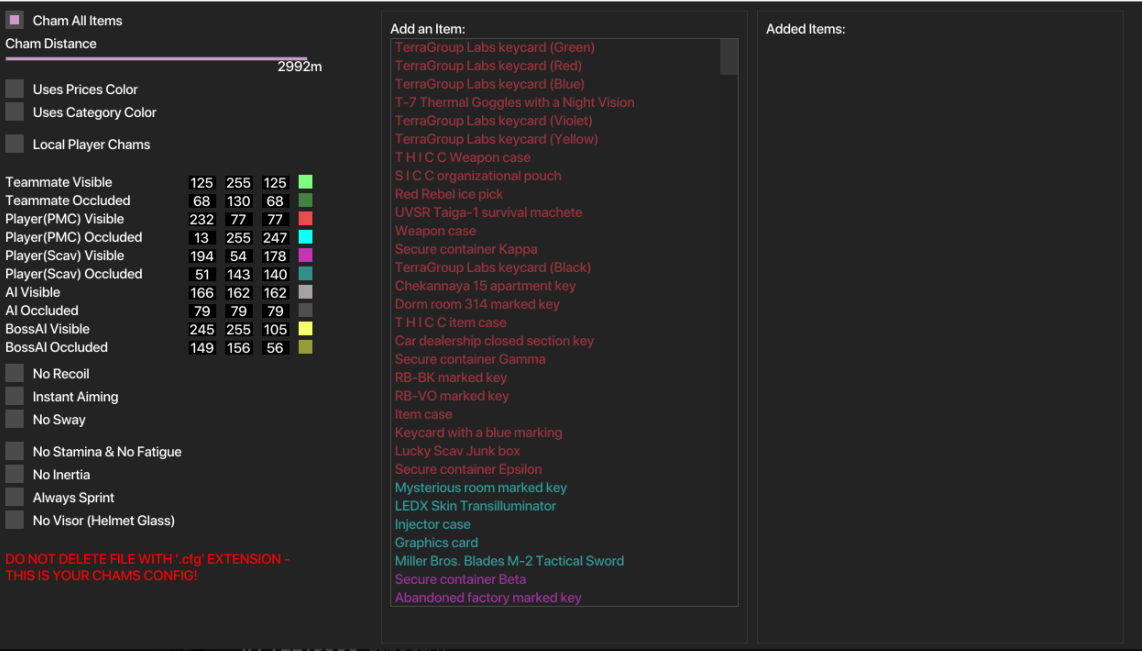This screenshot has height=651, width=1142.
Task: Select T H I C C item case
Action: 450,322
